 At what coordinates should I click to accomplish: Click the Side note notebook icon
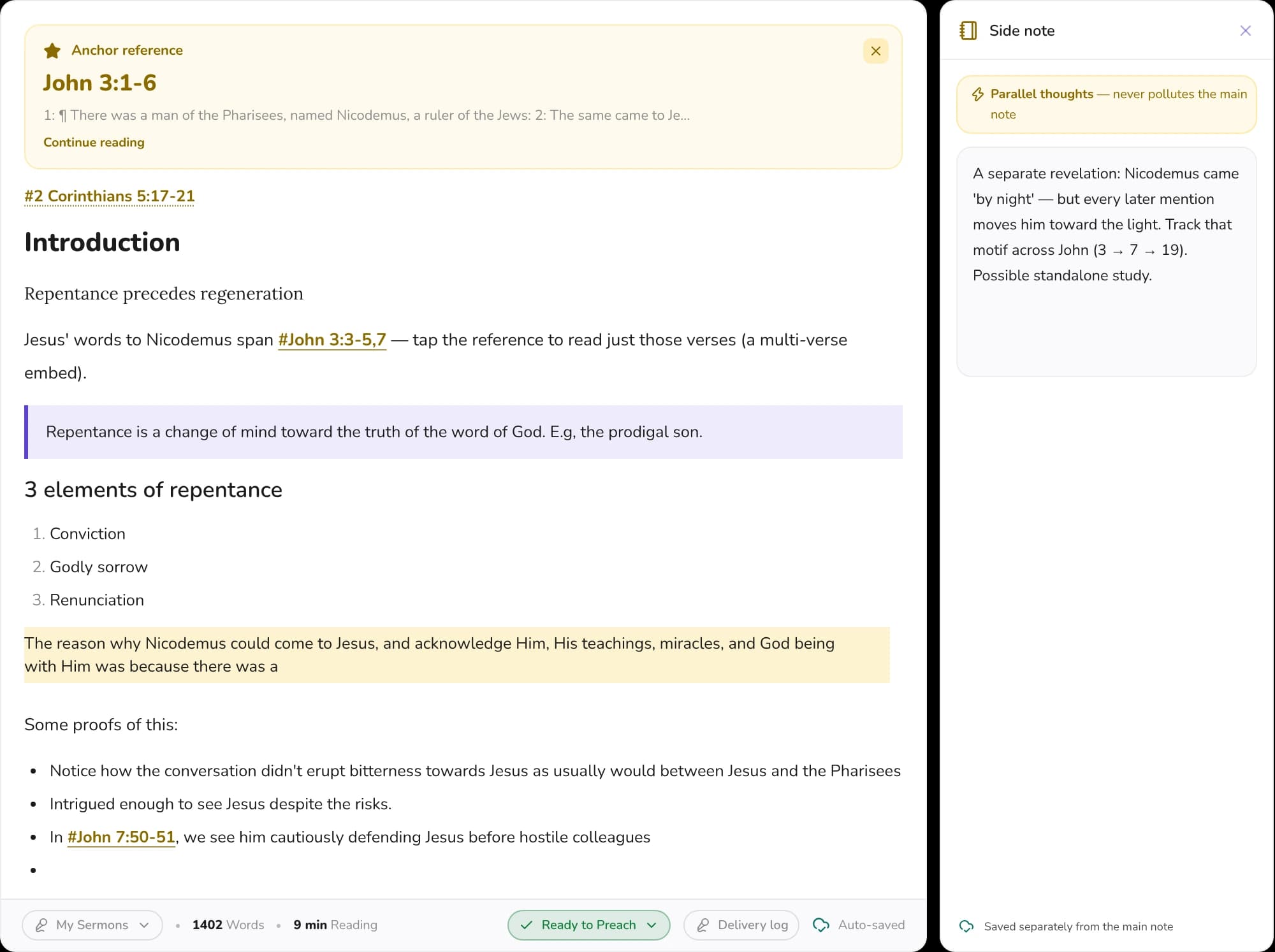click(968, 31)
